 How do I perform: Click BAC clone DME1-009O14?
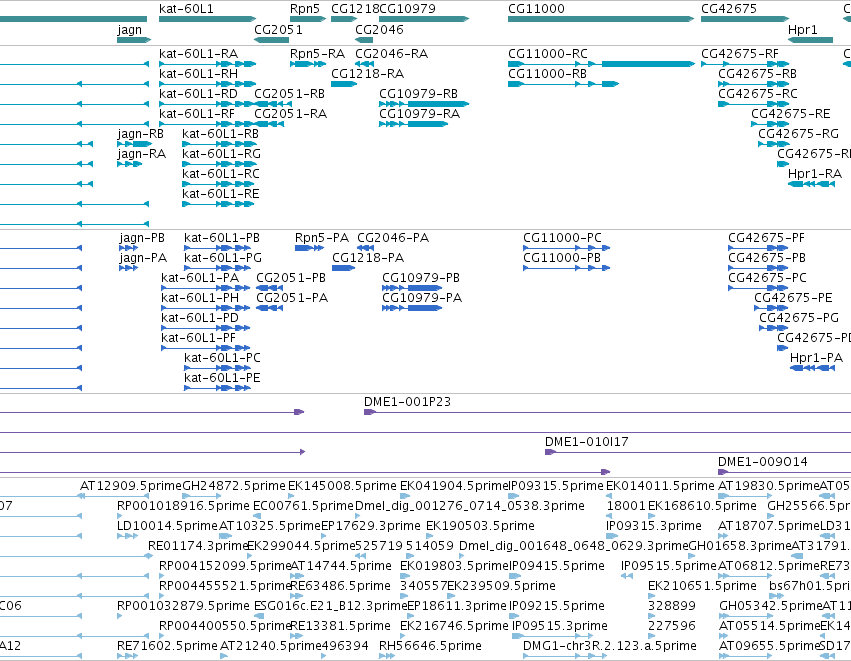tap(763, 462)
